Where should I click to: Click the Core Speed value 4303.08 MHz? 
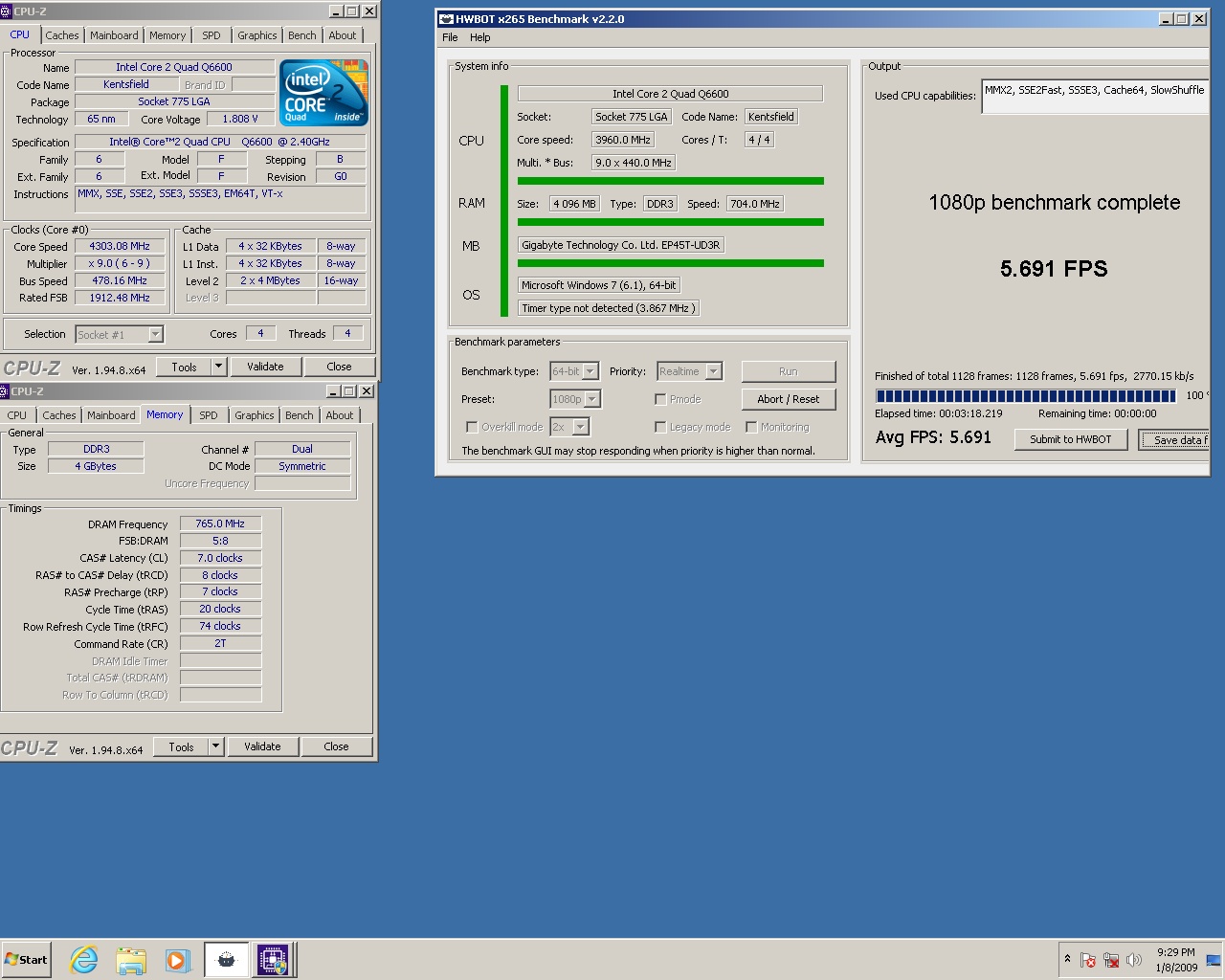point(120,246)
